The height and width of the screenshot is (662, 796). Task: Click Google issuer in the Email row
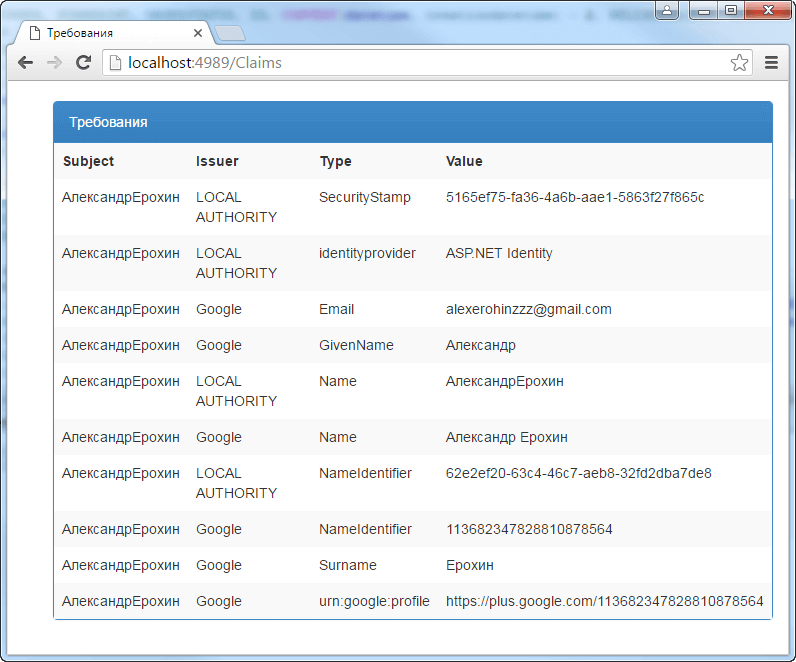[219, 309]
